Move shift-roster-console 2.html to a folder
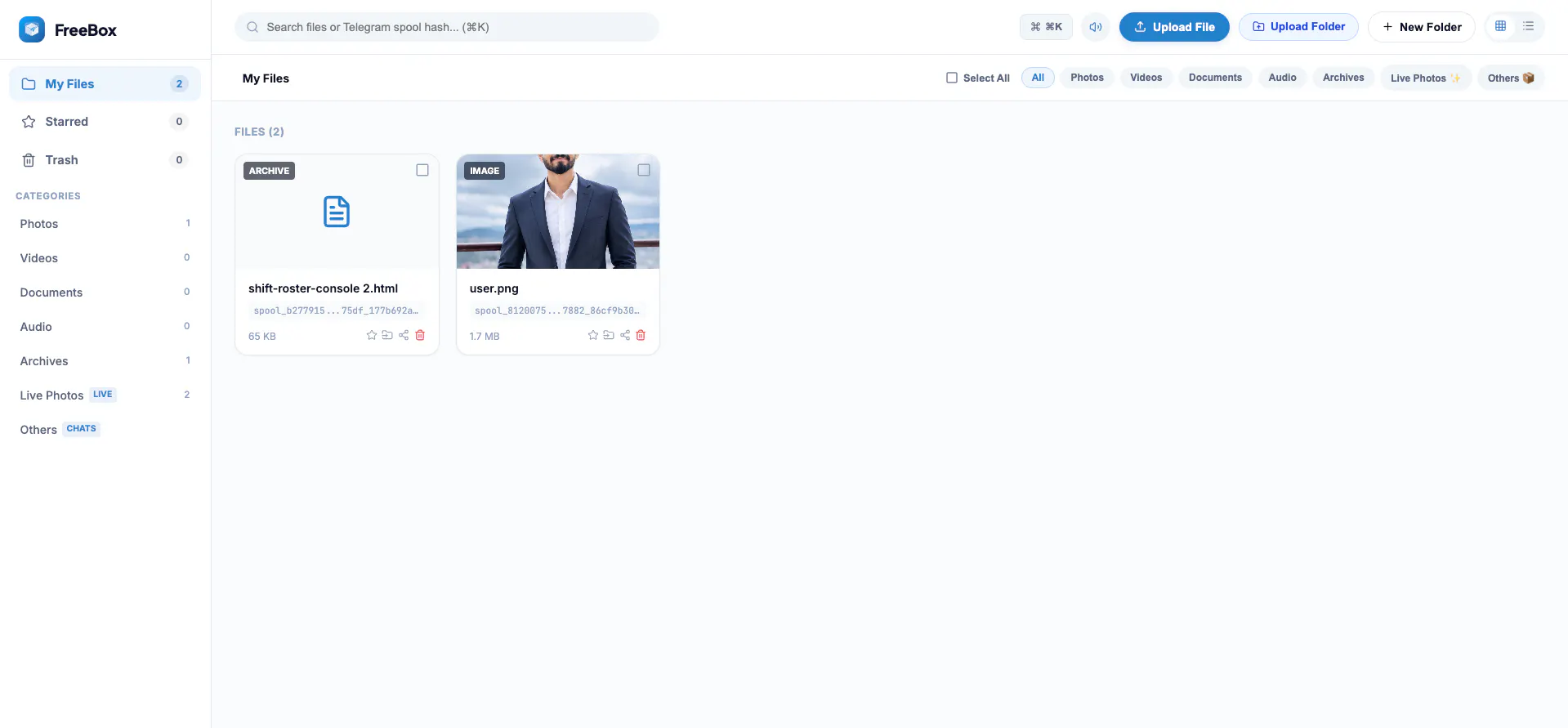 (387, 335)
